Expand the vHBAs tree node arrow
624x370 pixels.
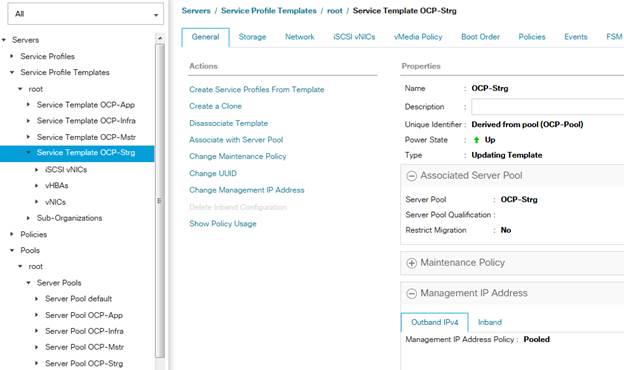[37, 186]
